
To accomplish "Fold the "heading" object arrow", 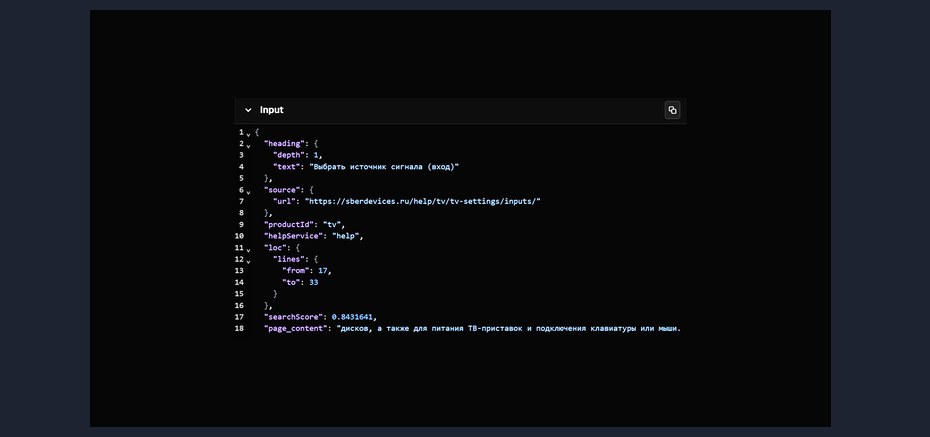I will coord(249,146).
